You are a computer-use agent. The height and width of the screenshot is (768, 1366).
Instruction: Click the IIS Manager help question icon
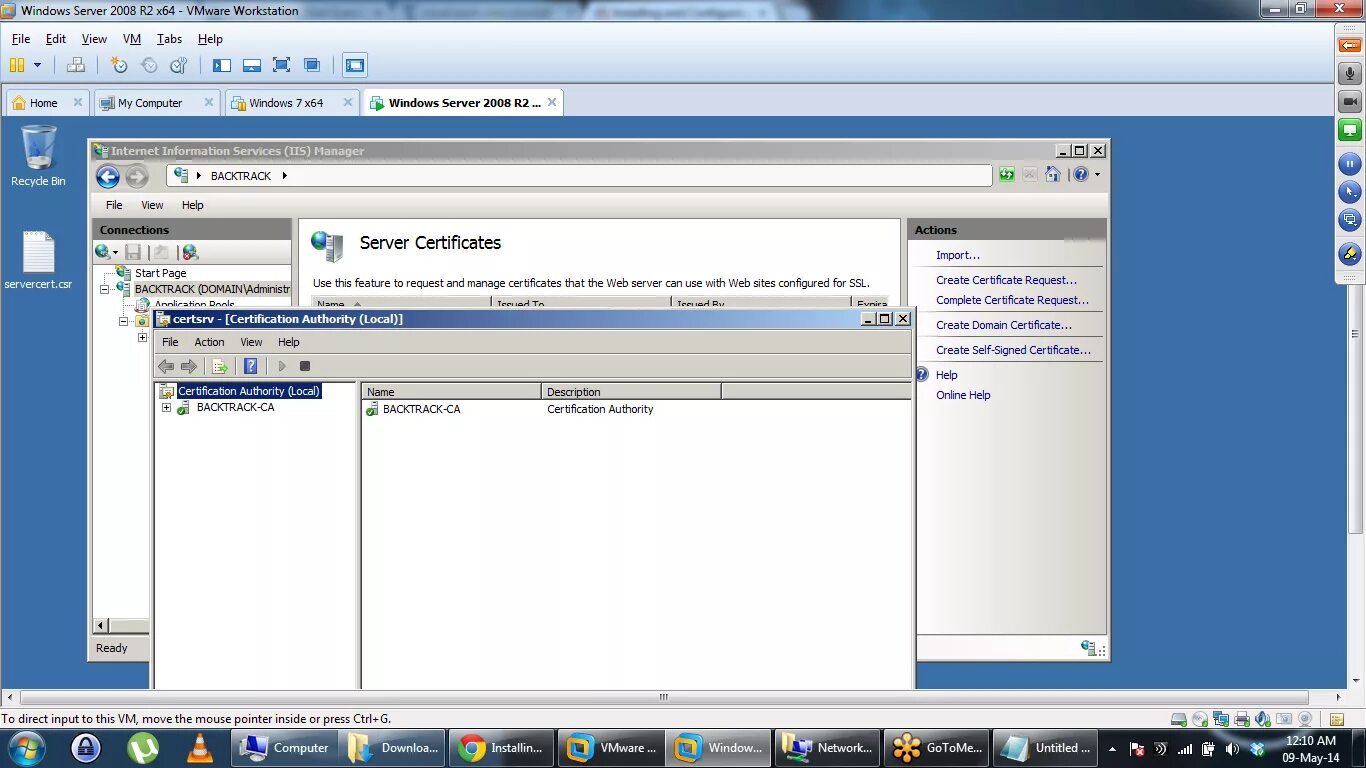pyautogui.click(x=1080, y=175)
